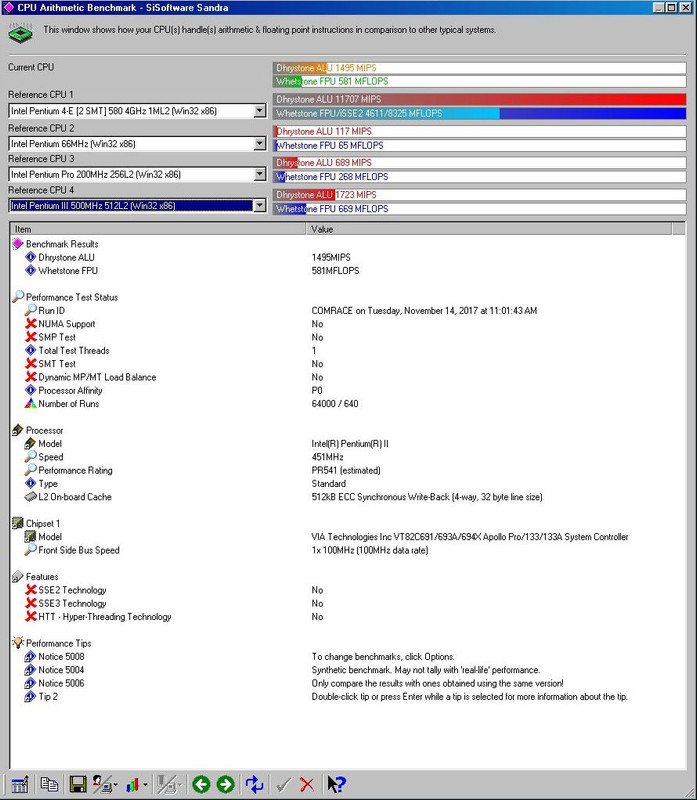Click the Value column header
Image resolution: width=697 pixels, height=800 pixels.
pyautogui.click(x=488, y=229)
